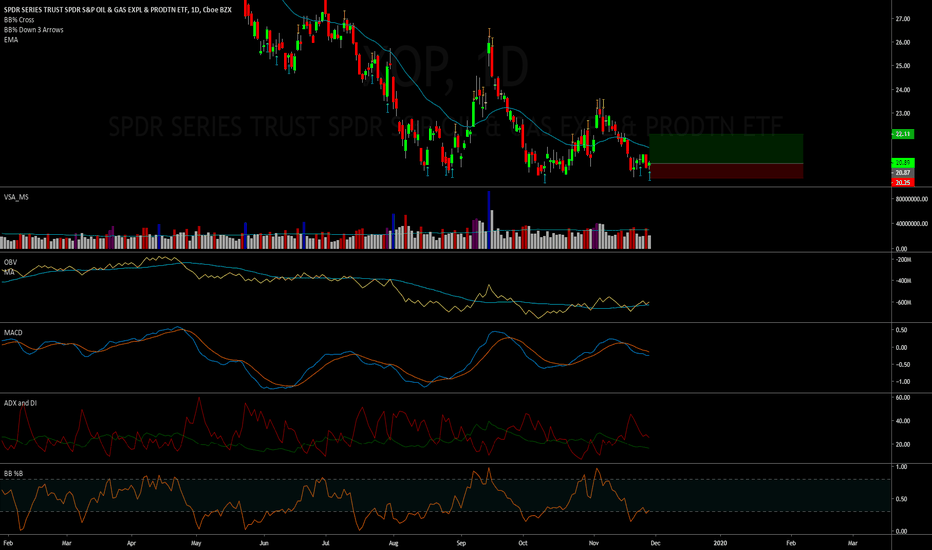Click the 25.00 price axis label
The width and height of the screenshot is (932, 550).
(903, 66)
